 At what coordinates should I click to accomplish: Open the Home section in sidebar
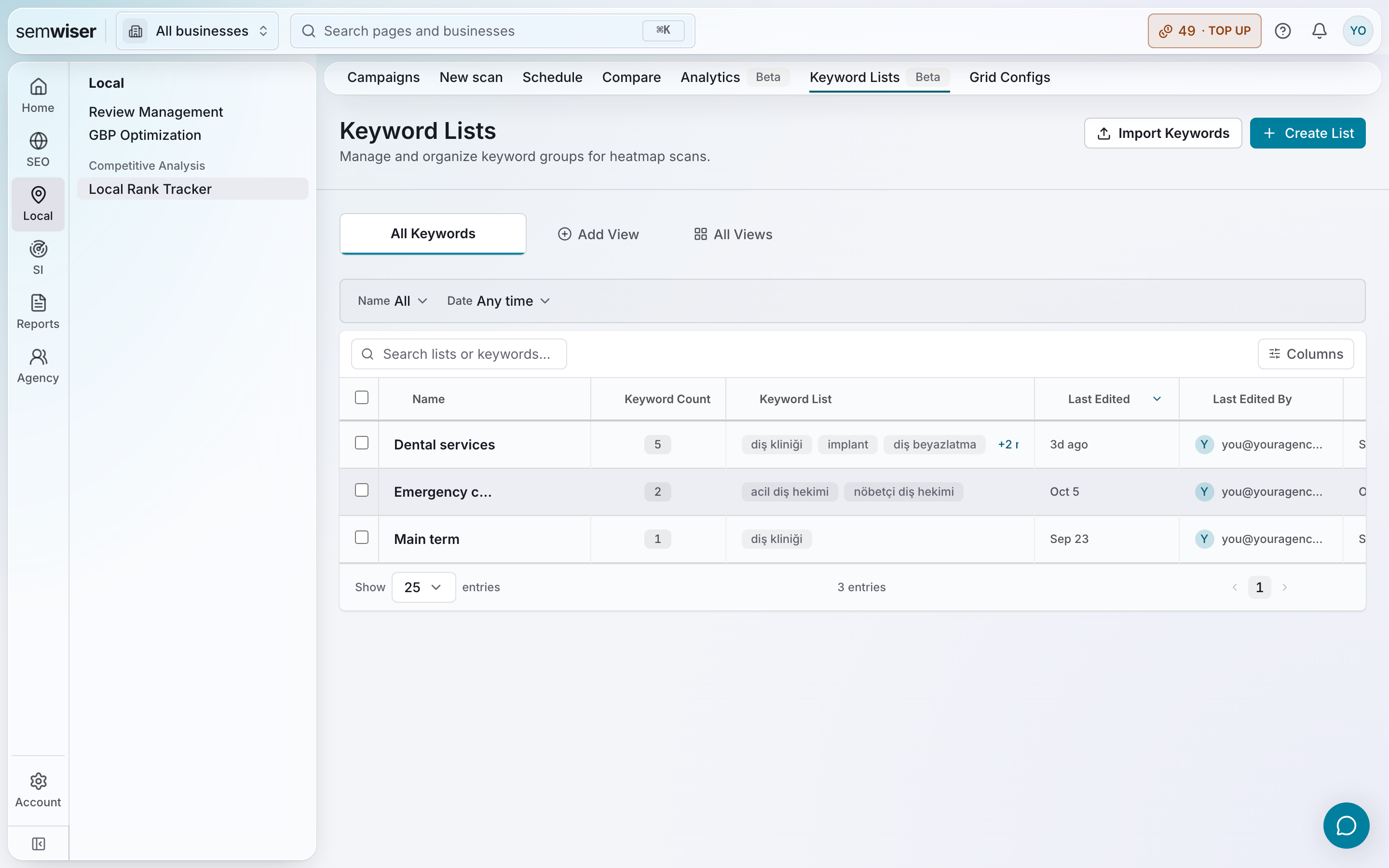[x=38, y=96]
